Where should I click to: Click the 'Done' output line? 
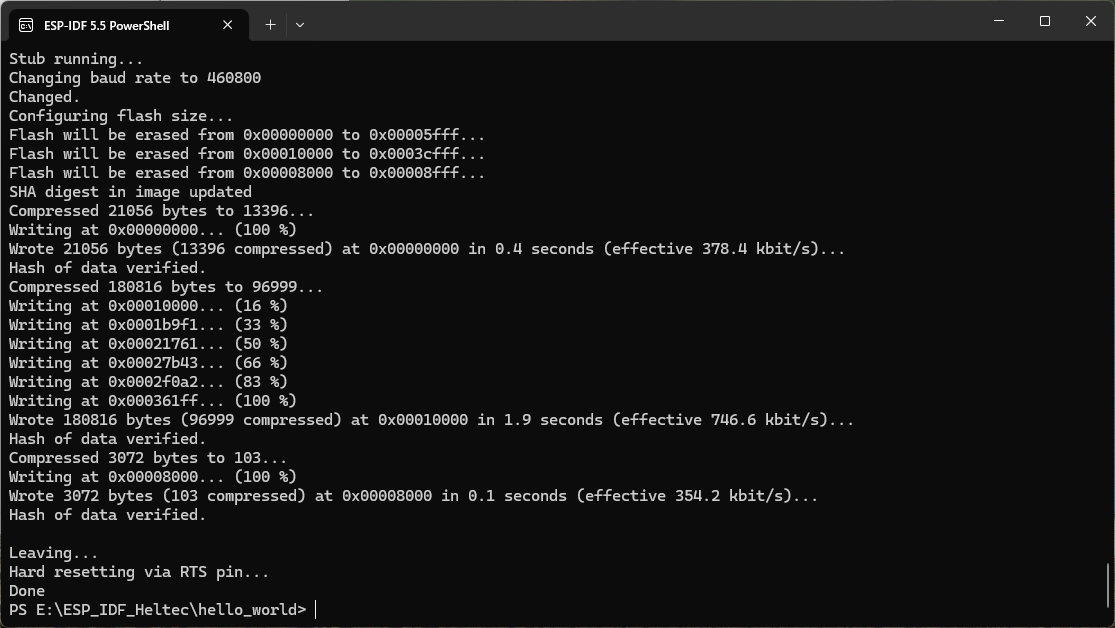click(x=27, y=591)
